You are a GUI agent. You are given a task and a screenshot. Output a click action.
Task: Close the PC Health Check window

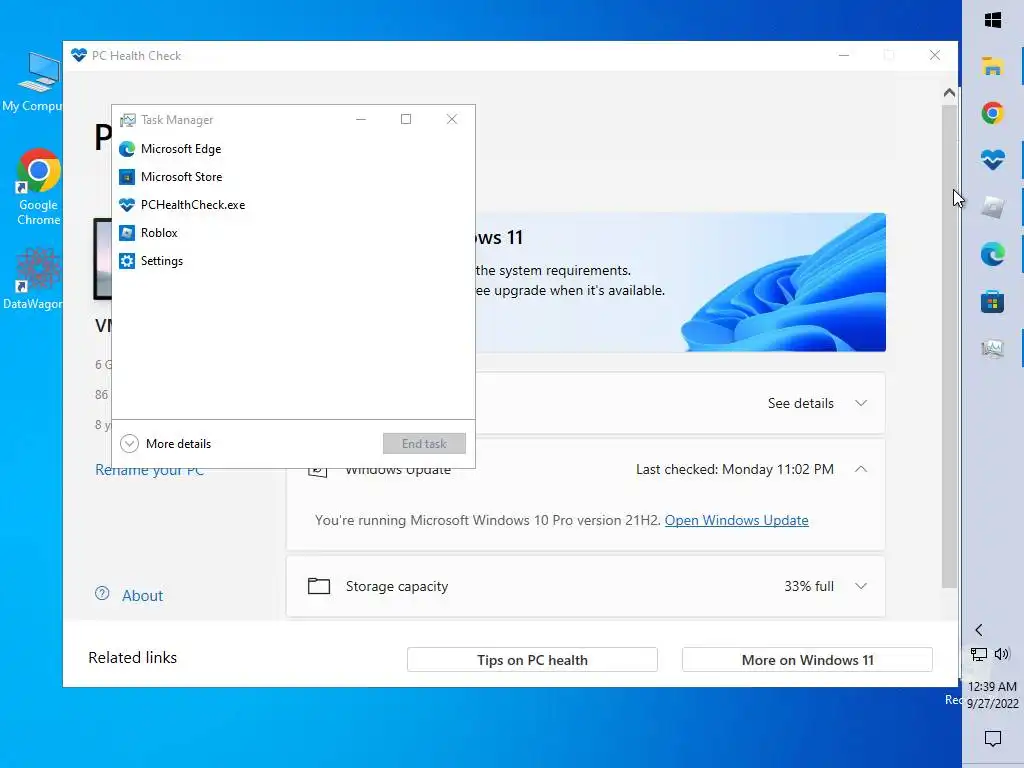pos(935,56)
